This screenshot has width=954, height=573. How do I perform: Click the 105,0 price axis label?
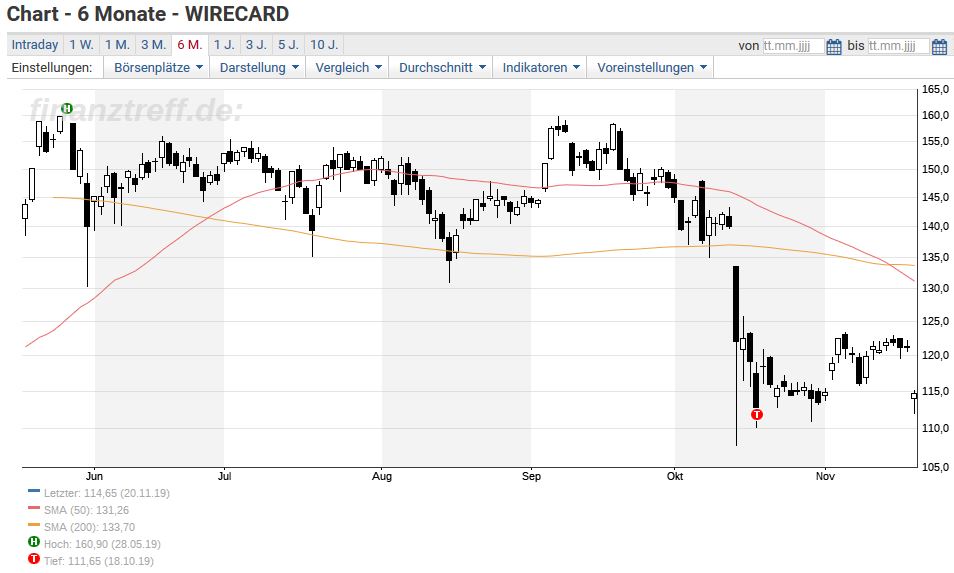(935, 467)
